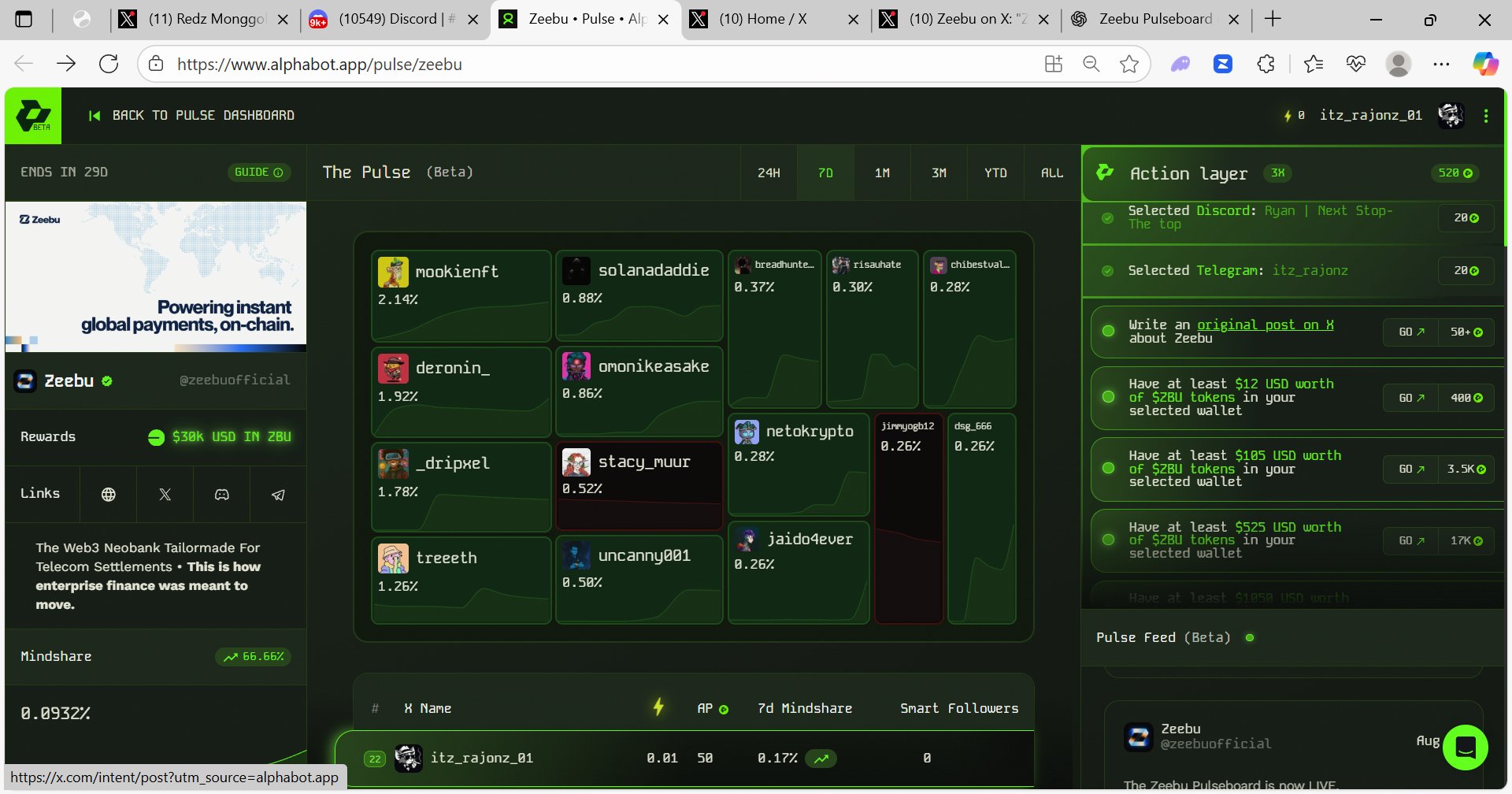Select the ALL time range
This screenshot has height=794, width=1512.
tap(1052, 173)
